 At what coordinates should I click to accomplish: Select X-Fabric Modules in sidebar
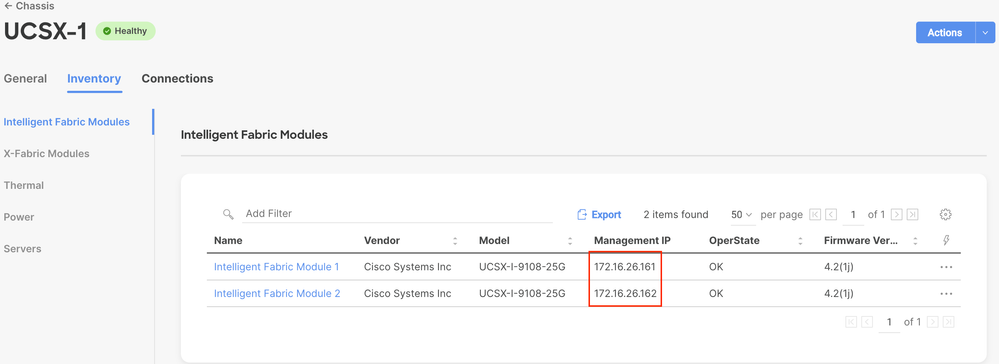pos(47,154)
